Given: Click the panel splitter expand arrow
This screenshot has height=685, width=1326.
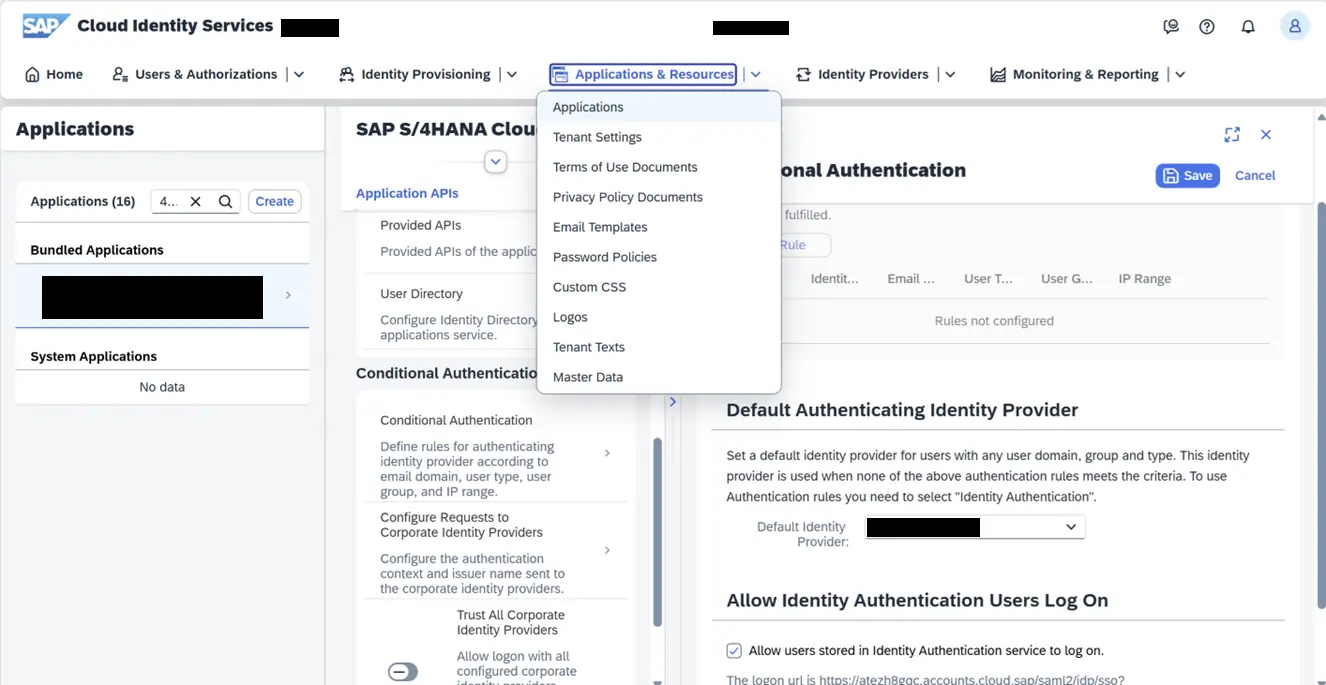Looking at the screenshot, I should tap(672, 402).
